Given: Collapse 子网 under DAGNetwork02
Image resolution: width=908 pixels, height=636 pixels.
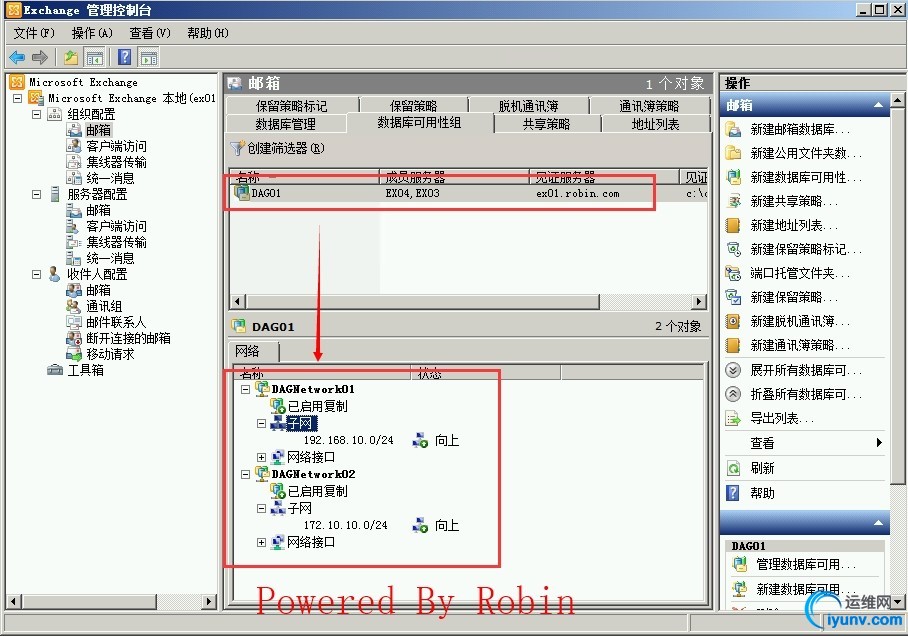Looking at the screenshot, I should (262, 509).
